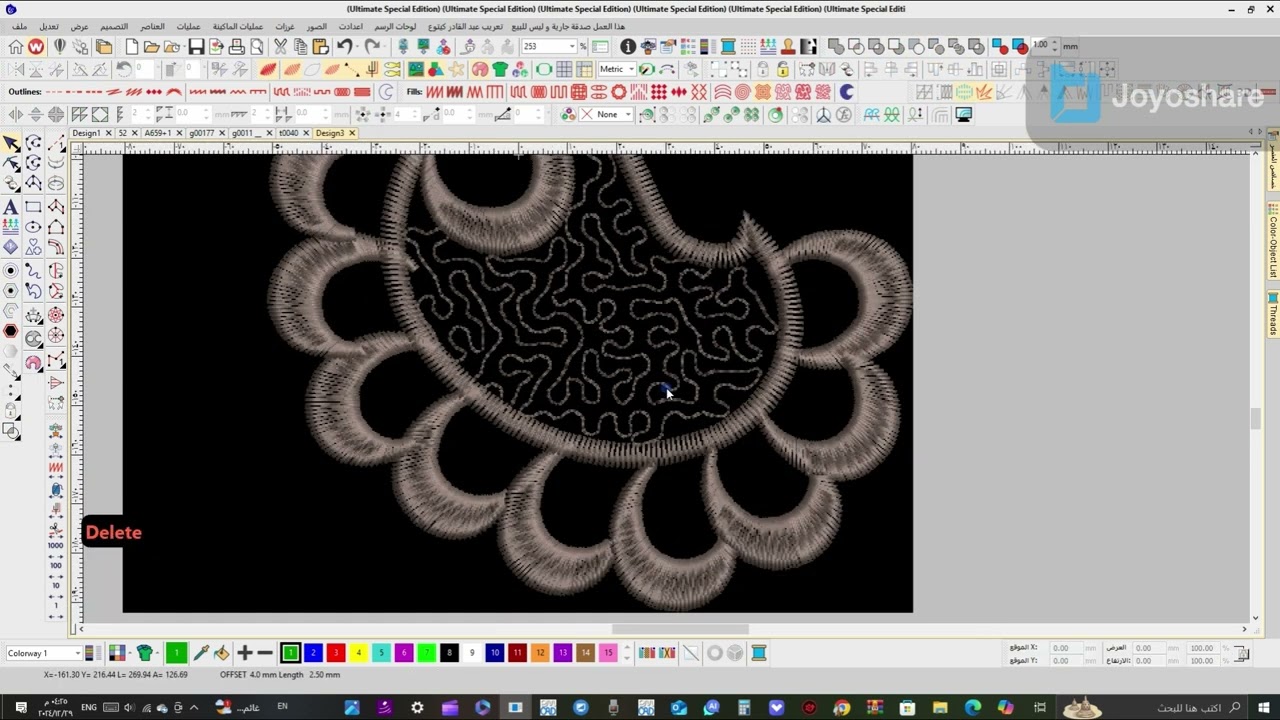Select yellow color swatch 4
The image size is (1280, 720).
[x=358, y=653]
